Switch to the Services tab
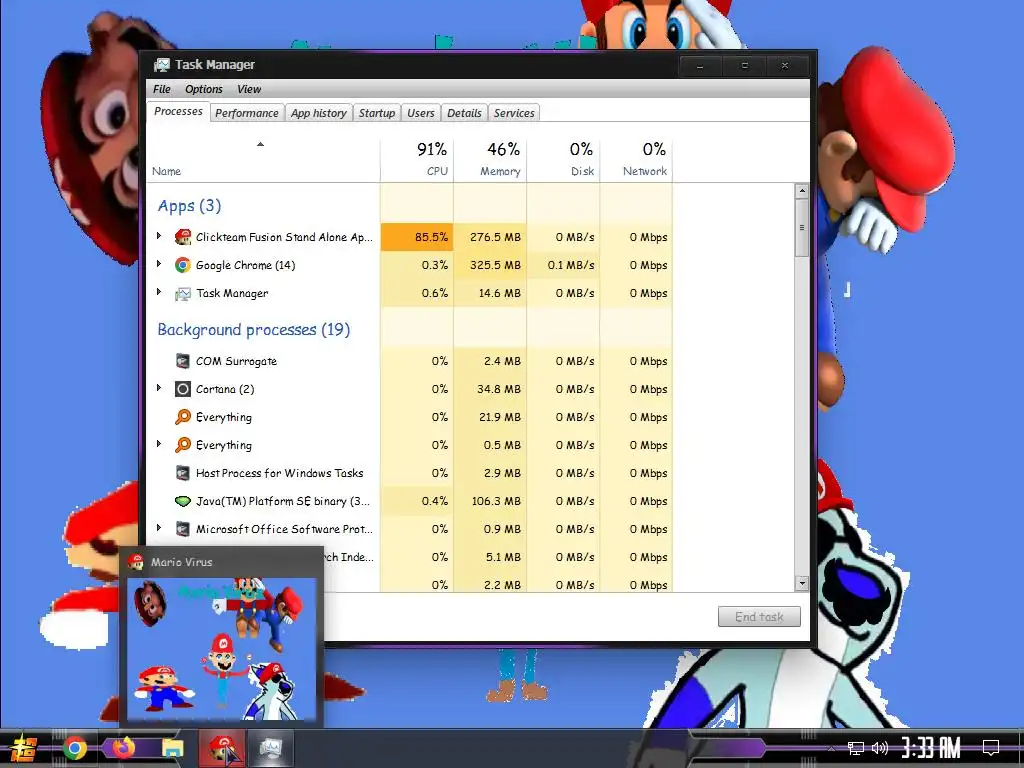 514,113
